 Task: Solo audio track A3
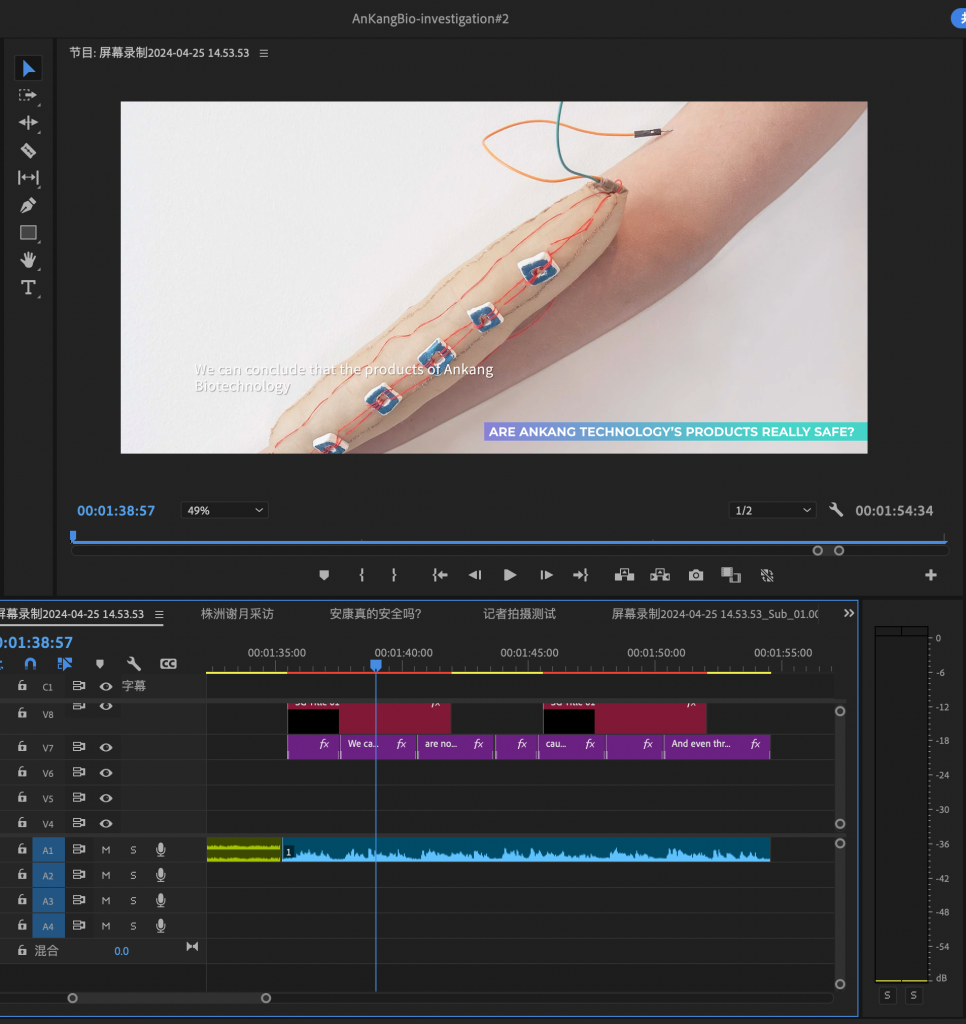pos(133,901)
